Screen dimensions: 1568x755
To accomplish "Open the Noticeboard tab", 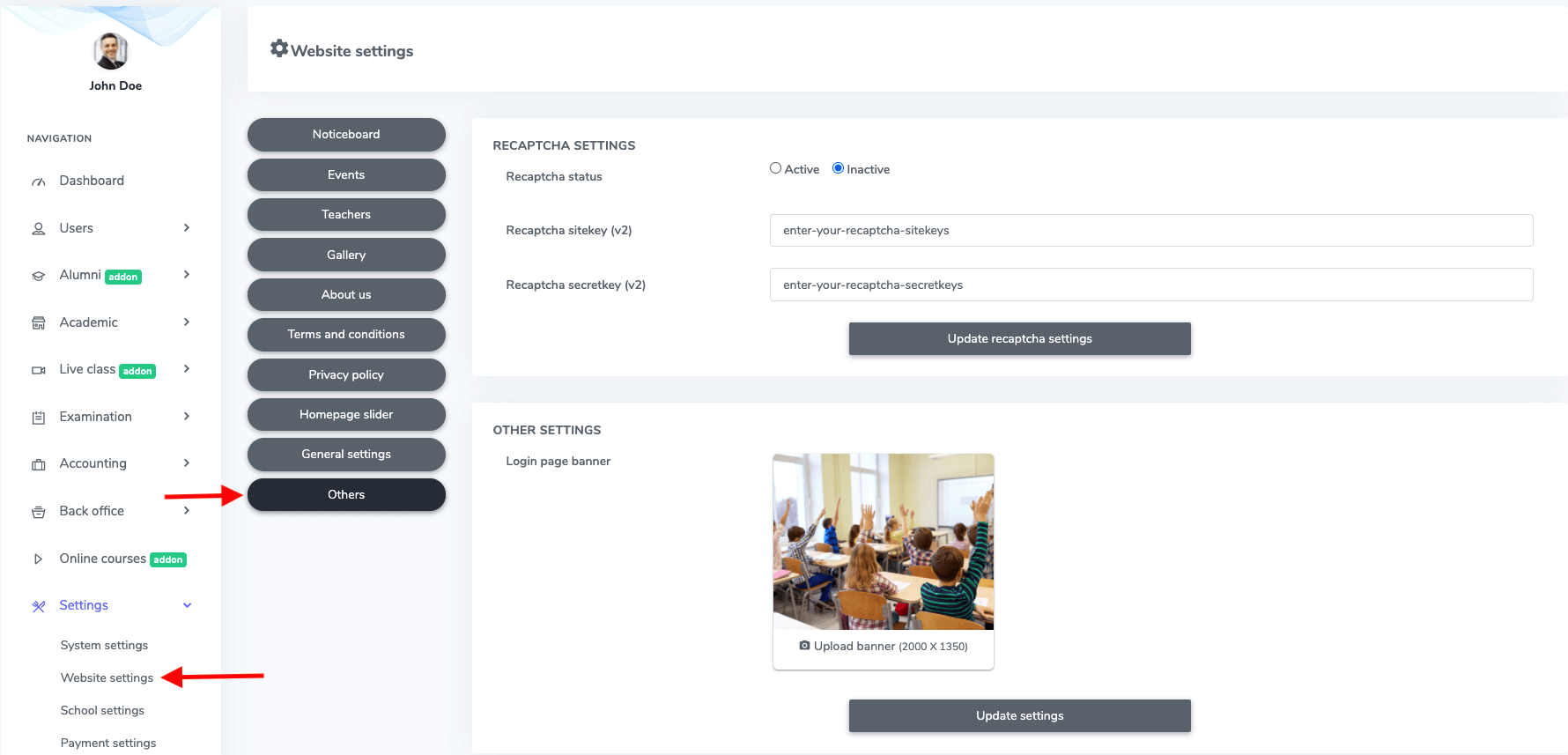I will [x=346, y=134].
